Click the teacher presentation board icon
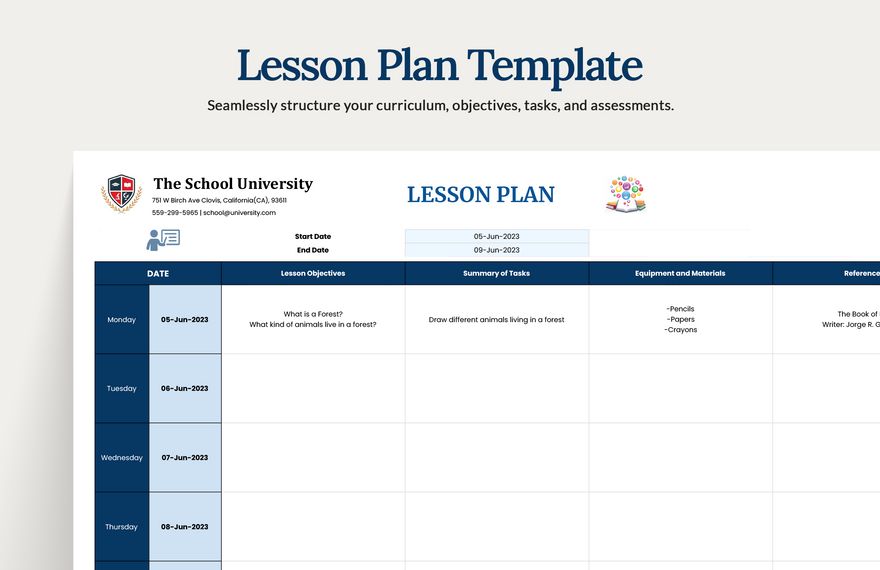The height and width of the screenshot is (570, 880). click(163, 239)
